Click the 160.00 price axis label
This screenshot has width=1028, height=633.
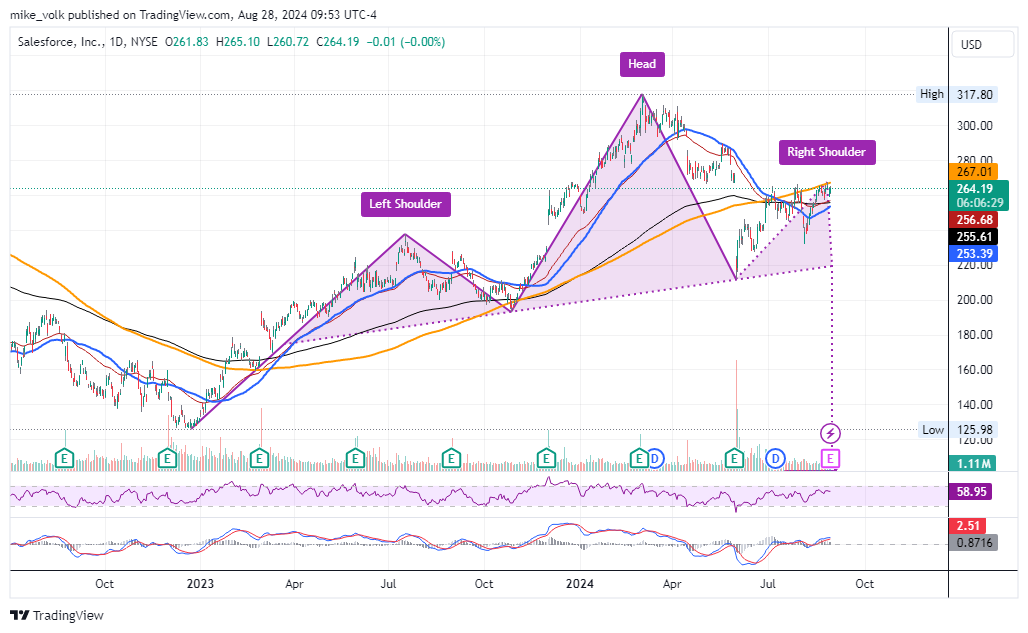[x=975, y=370]
